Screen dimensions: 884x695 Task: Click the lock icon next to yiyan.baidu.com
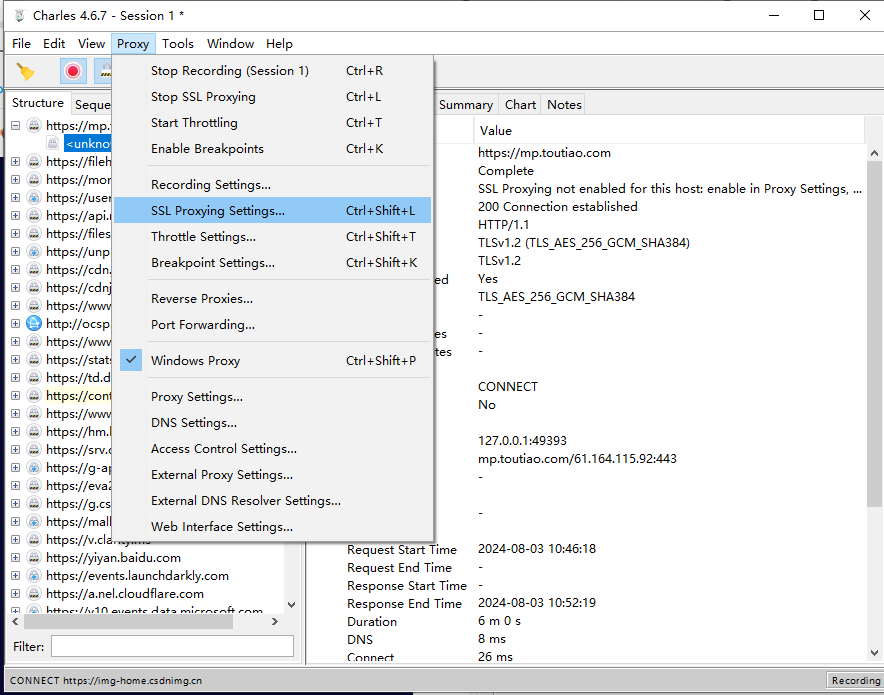tap(33, 557)
